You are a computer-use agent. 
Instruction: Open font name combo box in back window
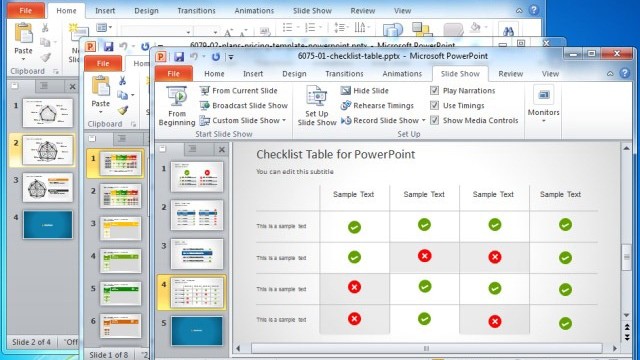(156, 32)
